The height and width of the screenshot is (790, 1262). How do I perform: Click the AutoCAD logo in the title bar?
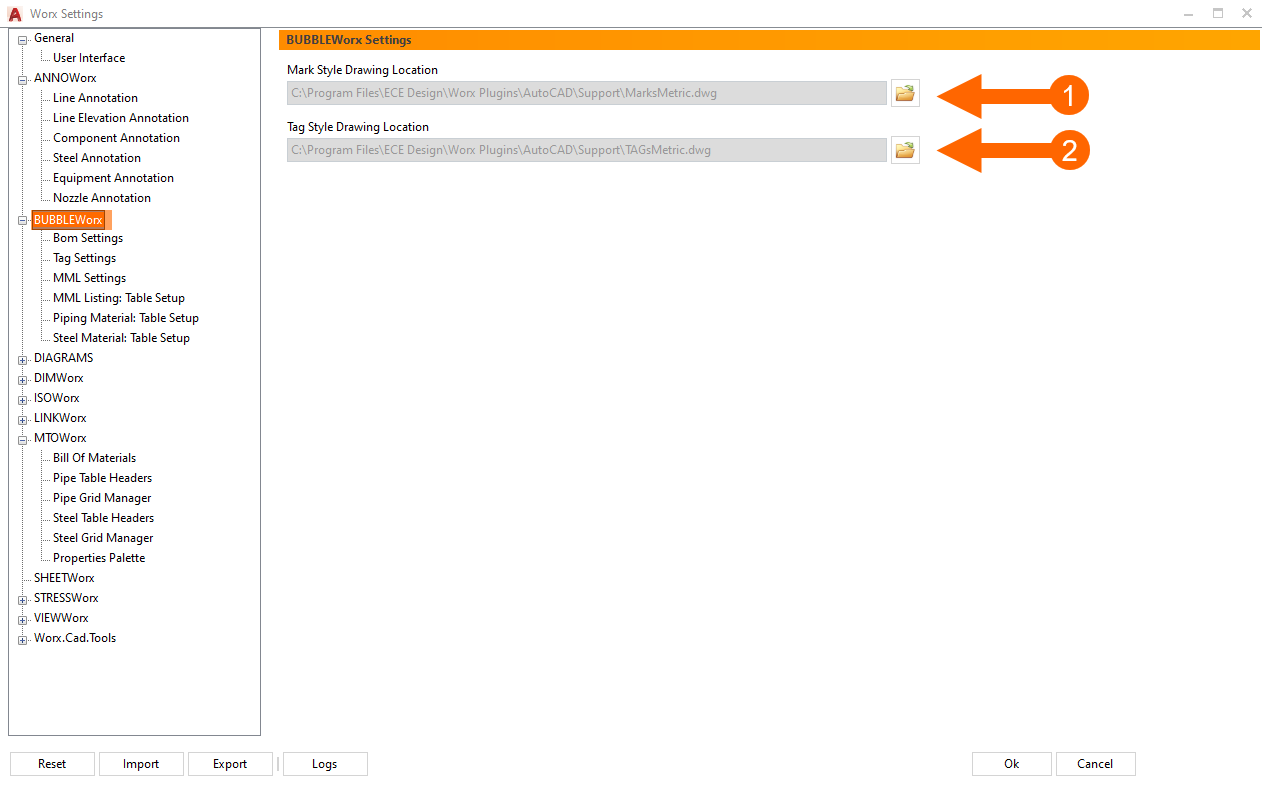[x=15, y=14]
